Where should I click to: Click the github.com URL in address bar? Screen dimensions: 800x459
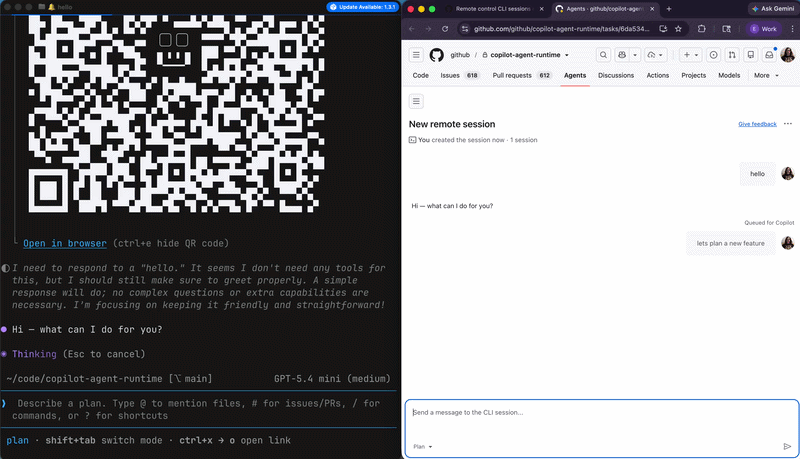tap(561, 29)
